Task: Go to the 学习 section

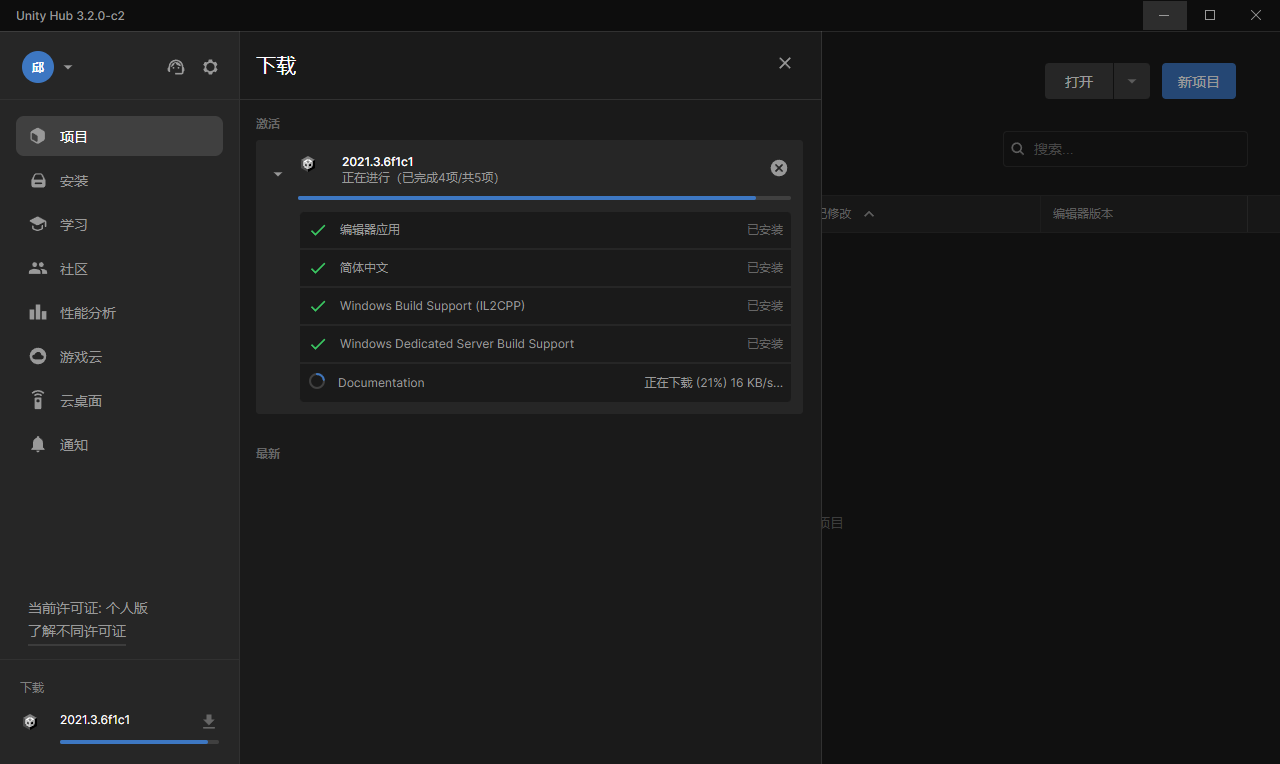Action: [x=119, y=225]
